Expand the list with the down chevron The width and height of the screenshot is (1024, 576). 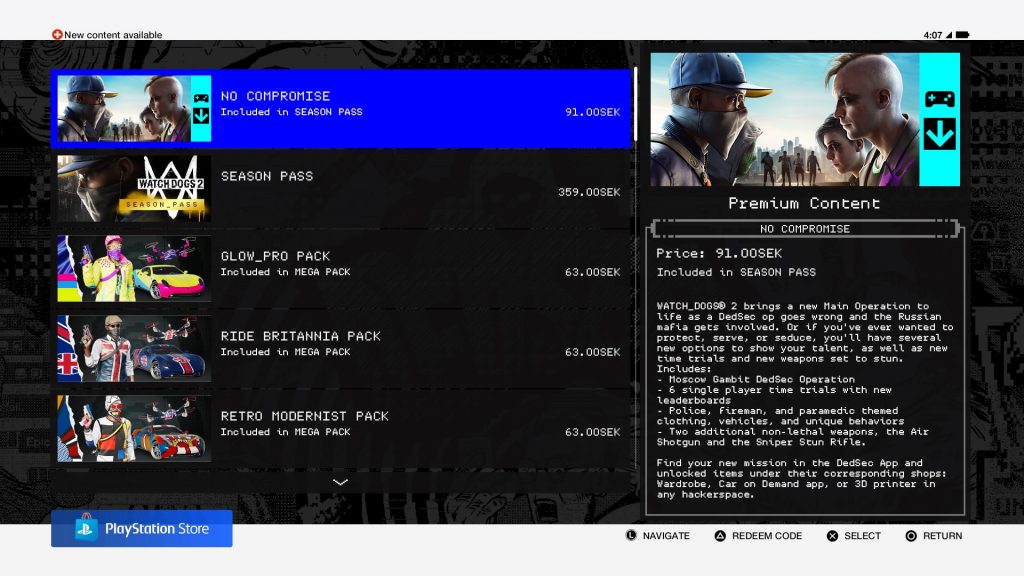click(x=340, y=482)
